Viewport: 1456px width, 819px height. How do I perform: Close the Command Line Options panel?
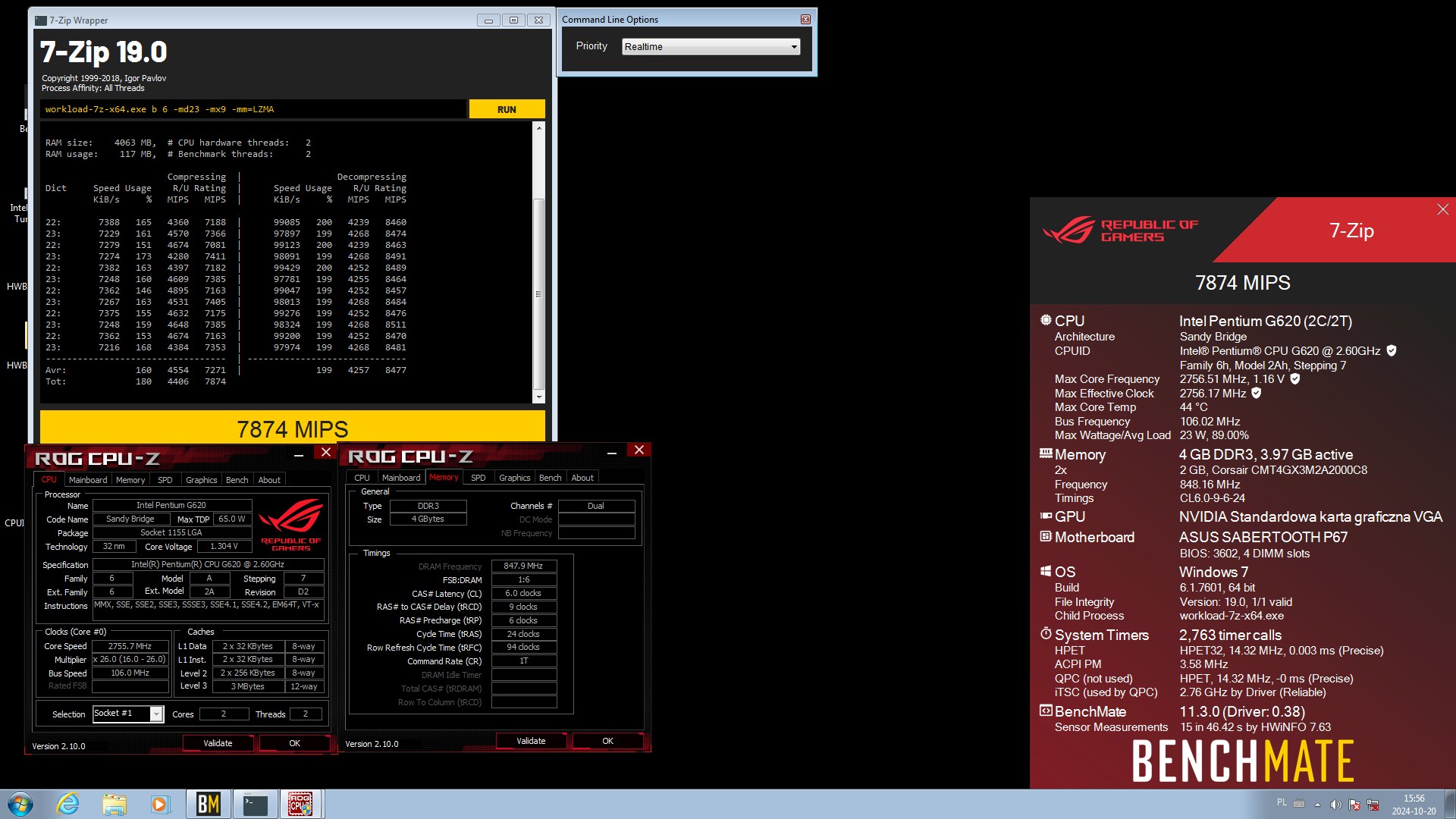[x=805, y=20]
